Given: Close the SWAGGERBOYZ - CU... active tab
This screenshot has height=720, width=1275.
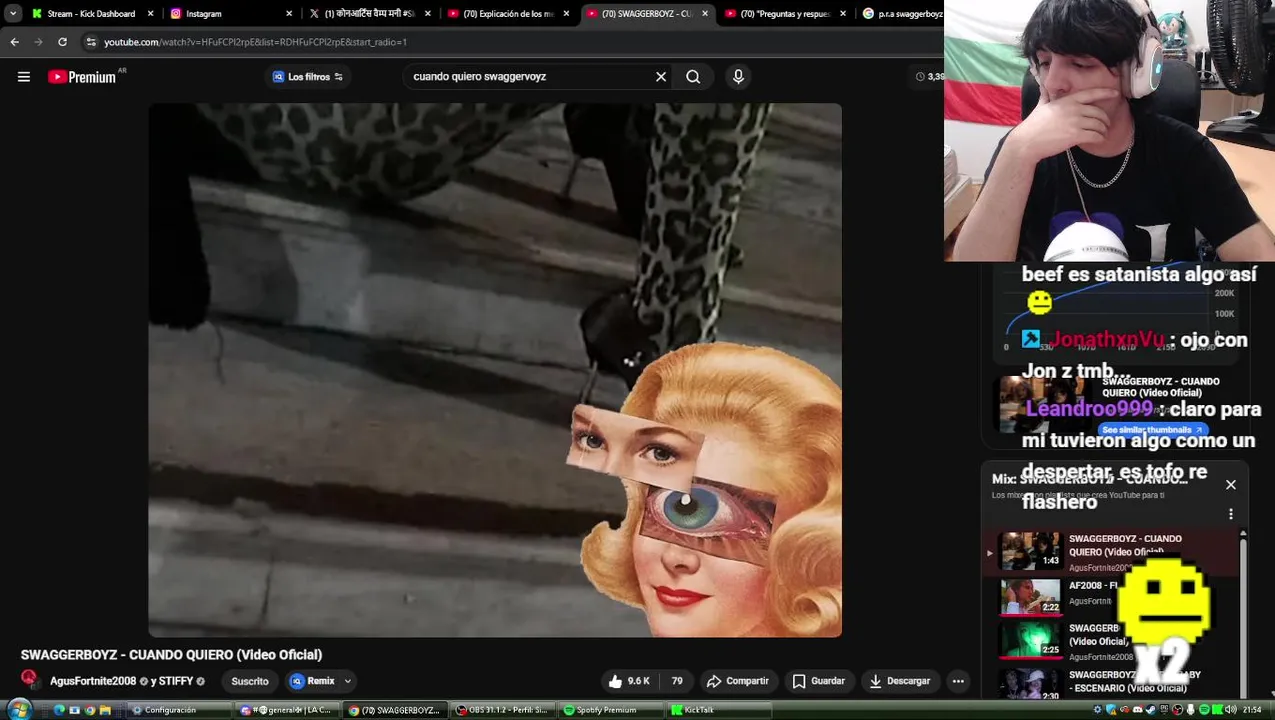Looking at the screenshot, I should [x=705, y=14].
